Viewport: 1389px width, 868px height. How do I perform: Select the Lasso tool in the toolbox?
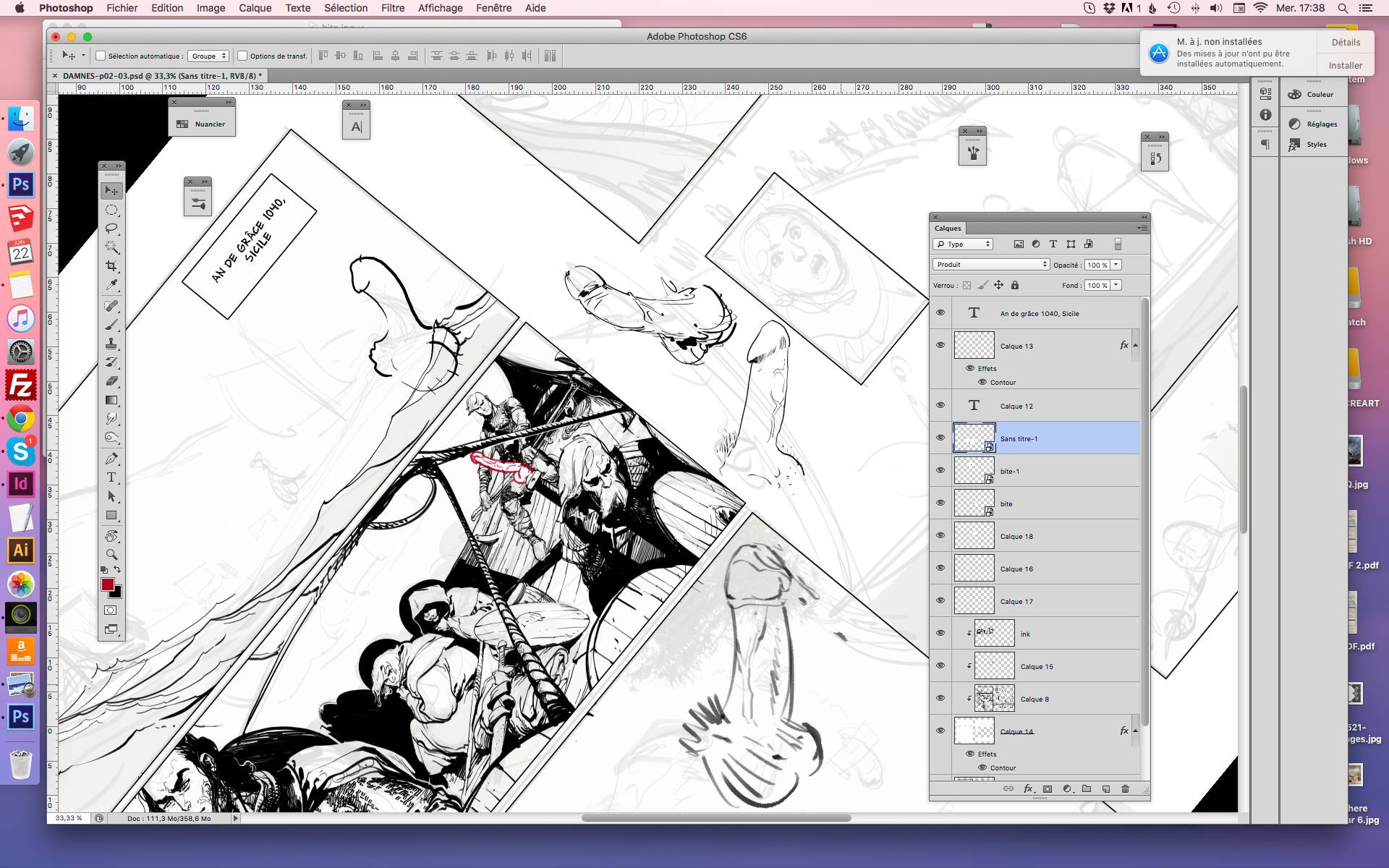point(111,228)
